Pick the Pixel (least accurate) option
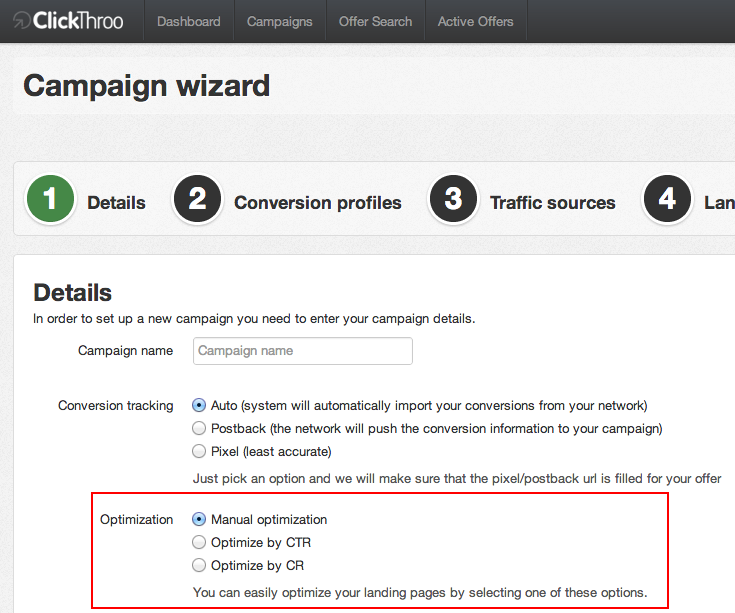This screenshot has height=613, width=735. point(199,451)
